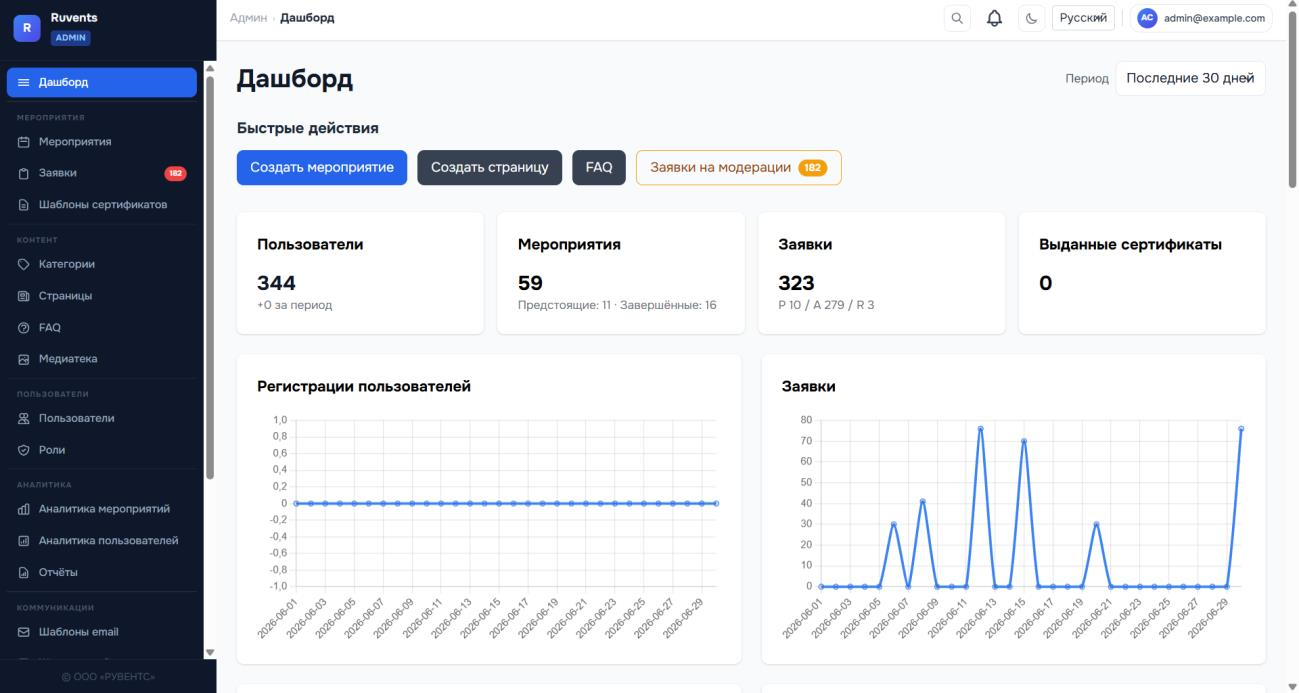Screen dimensions: 1299x693
Task: Open Заявки на модерации button
Action: pyautogui.click(x=739, y=167)
